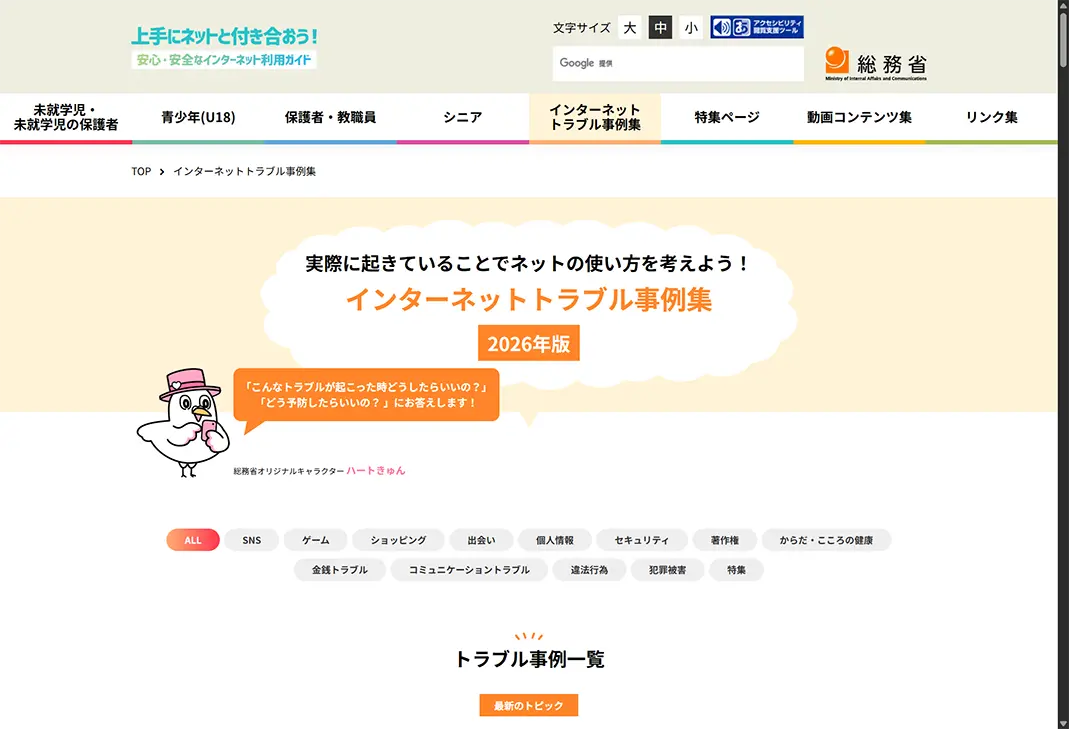Filter cases by ゲーム category

click(x=316, y=540)
